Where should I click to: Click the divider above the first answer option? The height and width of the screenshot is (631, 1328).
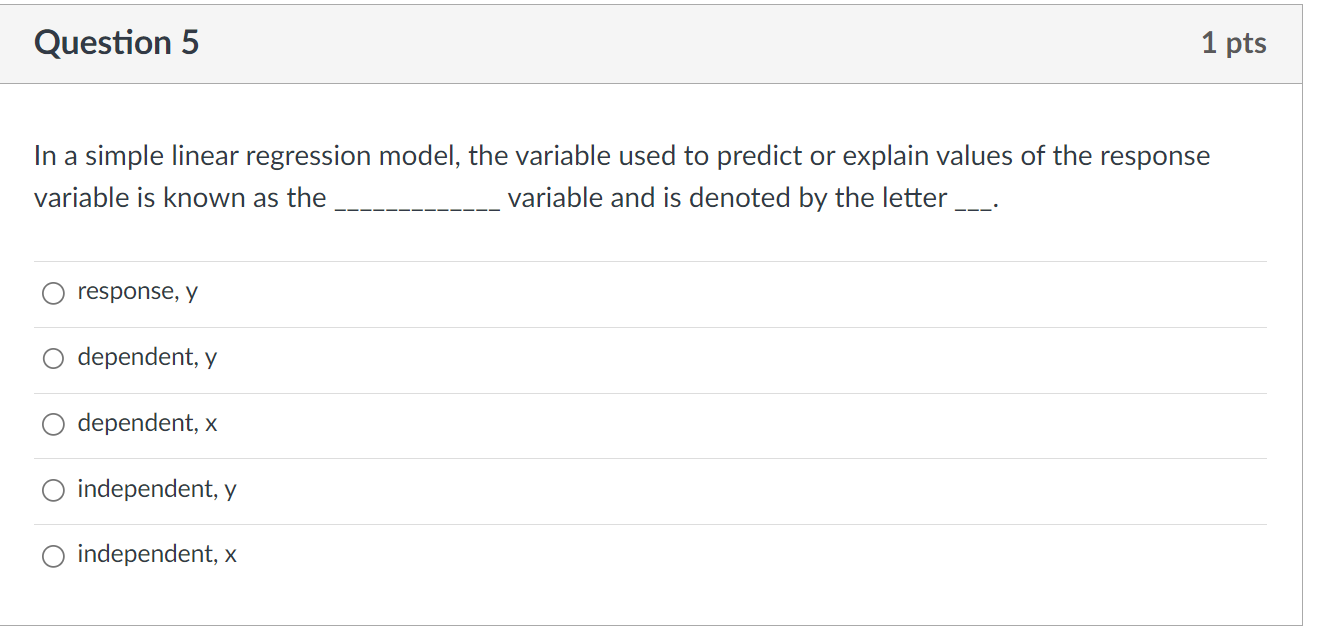650,260
